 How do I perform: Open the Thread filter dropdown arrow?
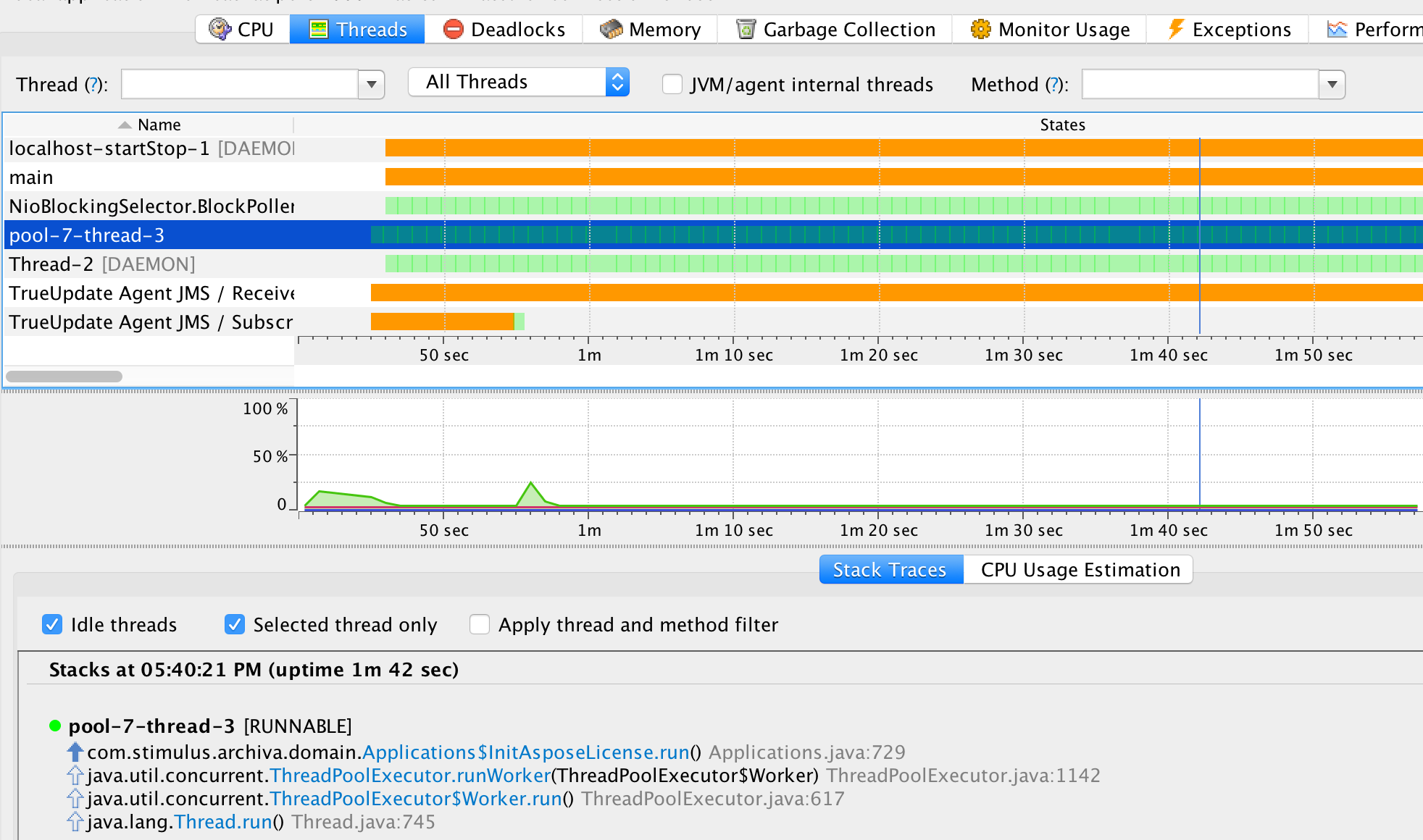[371, 85]
